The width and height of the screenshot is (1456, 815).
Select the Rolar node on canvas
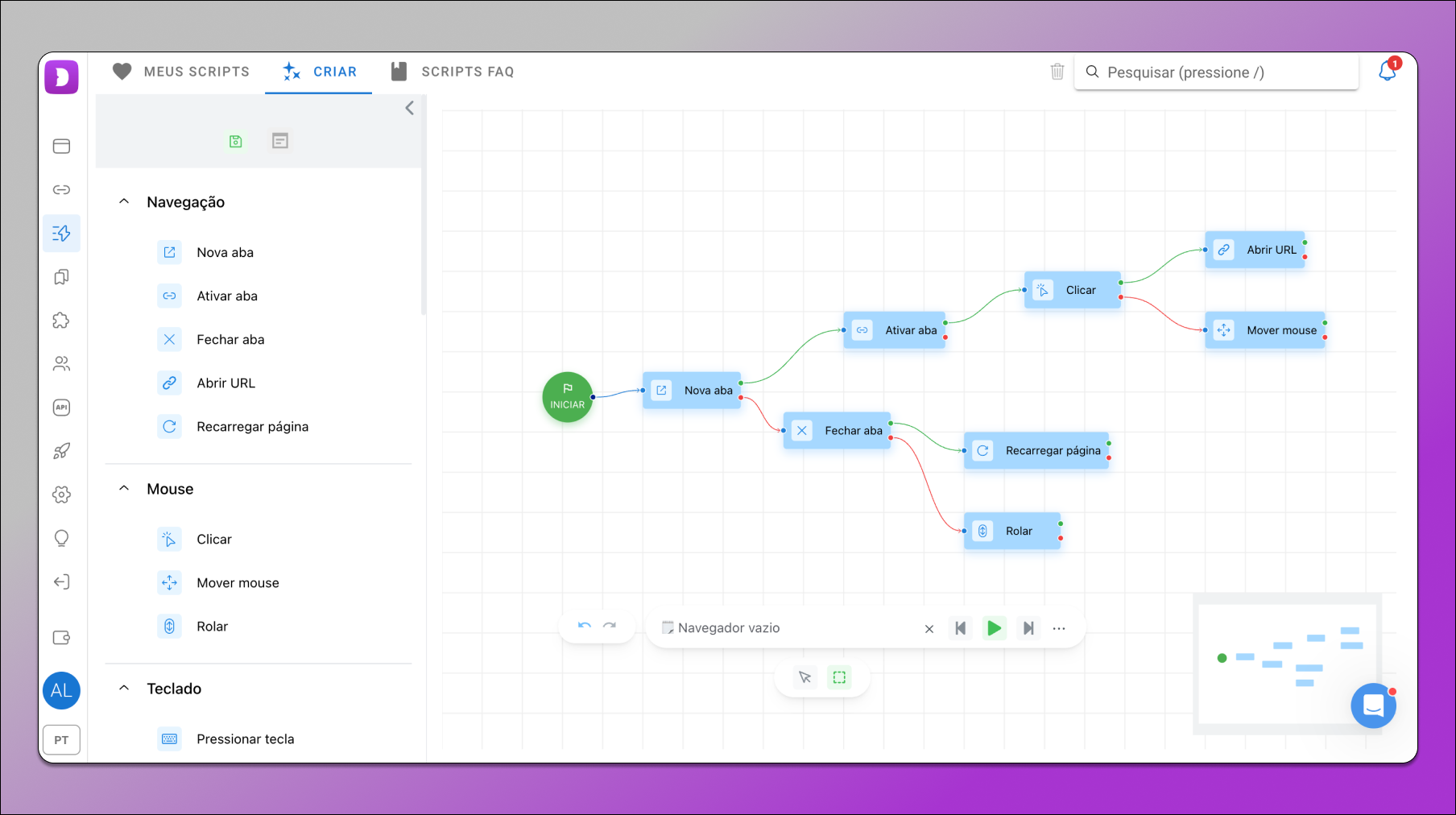click(x=1012, y=531)
